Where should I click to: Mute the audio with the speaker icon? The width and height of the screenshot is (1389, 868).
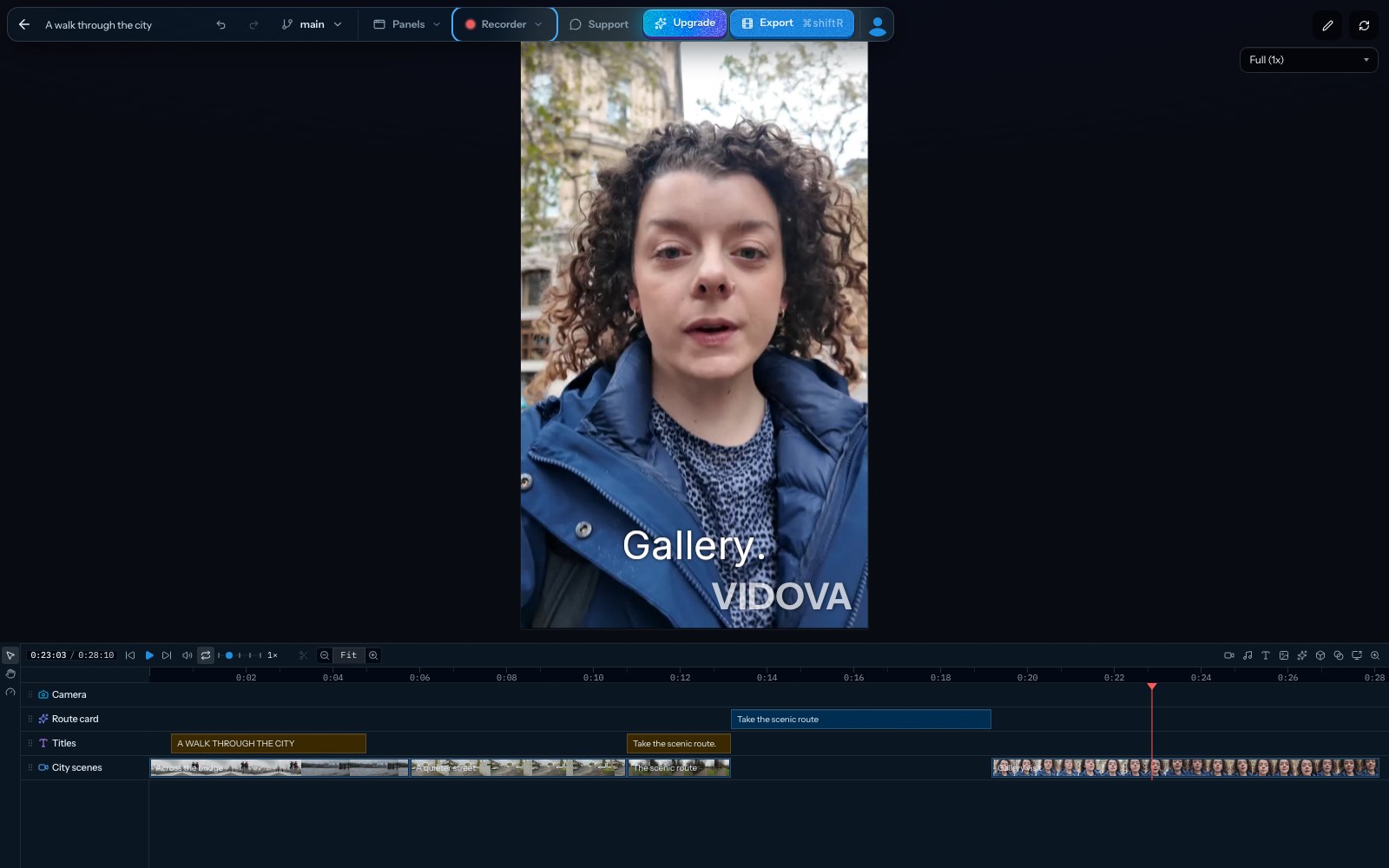pos(187,655)
